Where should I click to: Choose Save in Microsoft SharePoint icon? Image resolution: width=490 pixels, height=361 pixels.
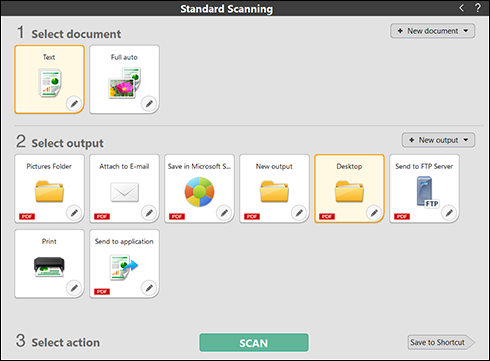pos(199,192)
